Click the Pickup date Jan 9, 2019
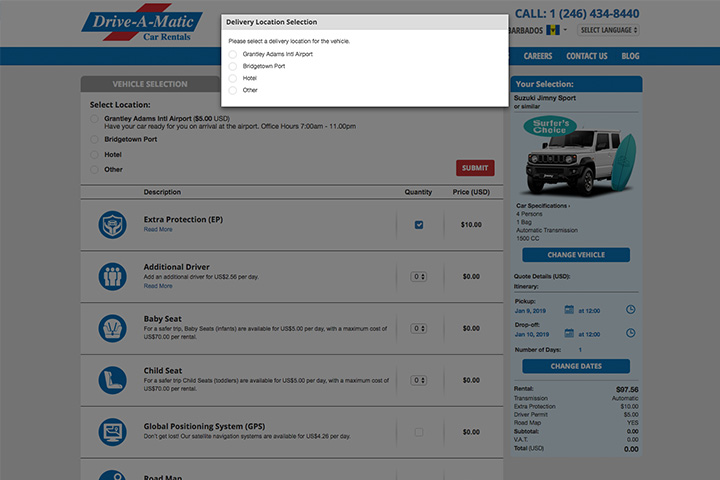The width and height of the screenshot is (720, 480). [x=530, y=311]
